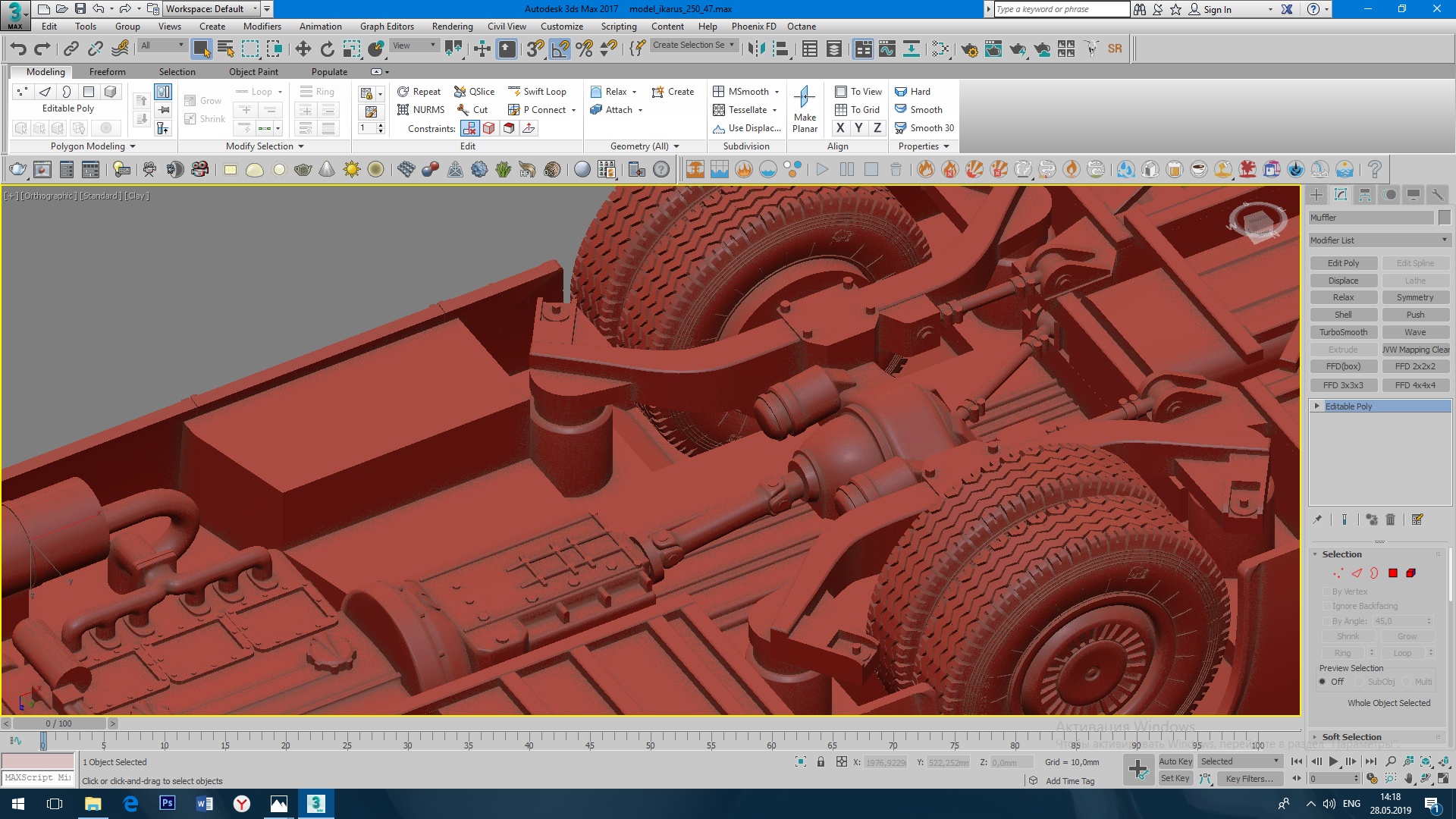Select the Off preview selection radio

click(x=1323, y=682)
